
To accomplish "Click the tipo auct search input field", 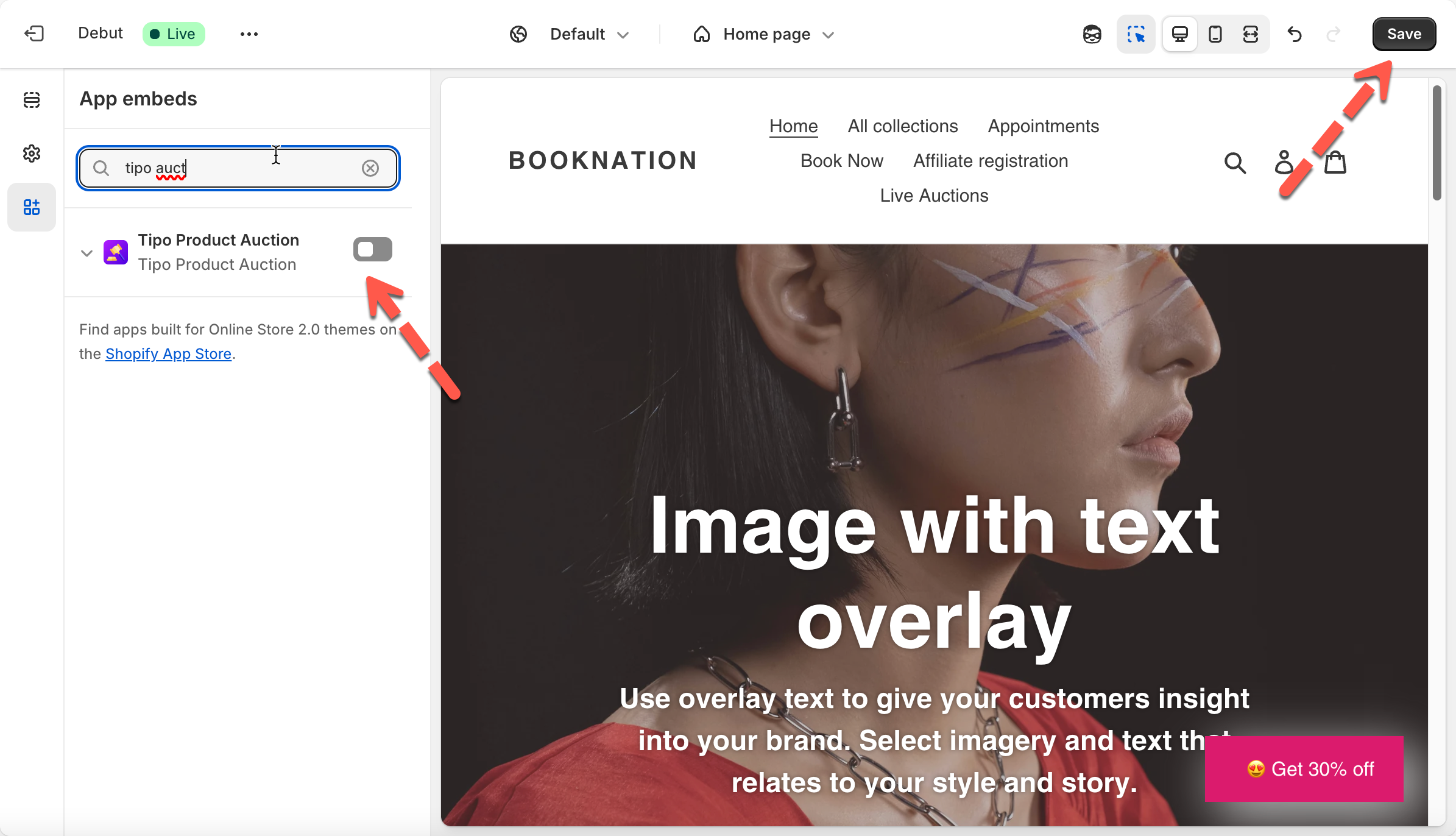I will tap(238, 168).
